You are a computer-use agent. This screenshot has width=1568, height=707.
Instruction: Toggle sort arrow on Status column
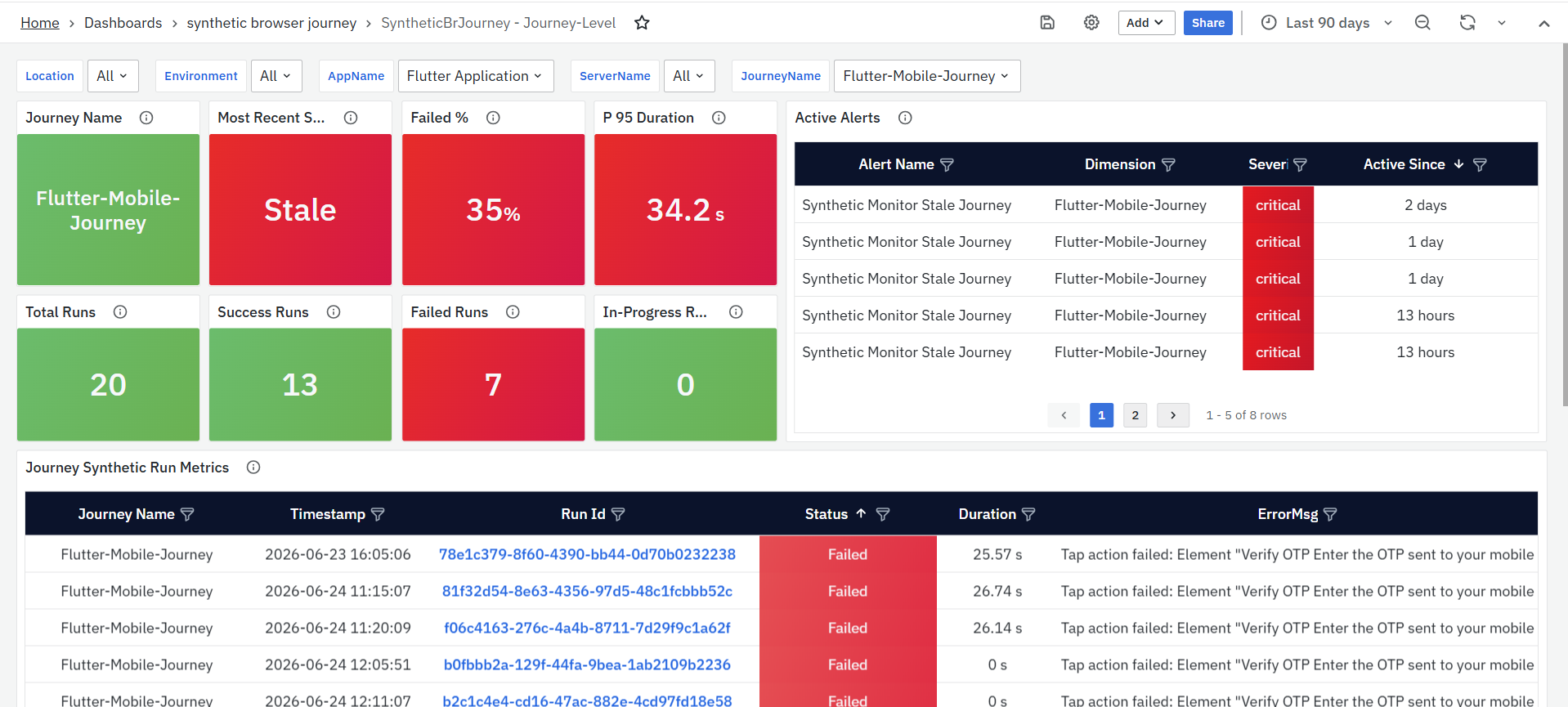[861, 513]
